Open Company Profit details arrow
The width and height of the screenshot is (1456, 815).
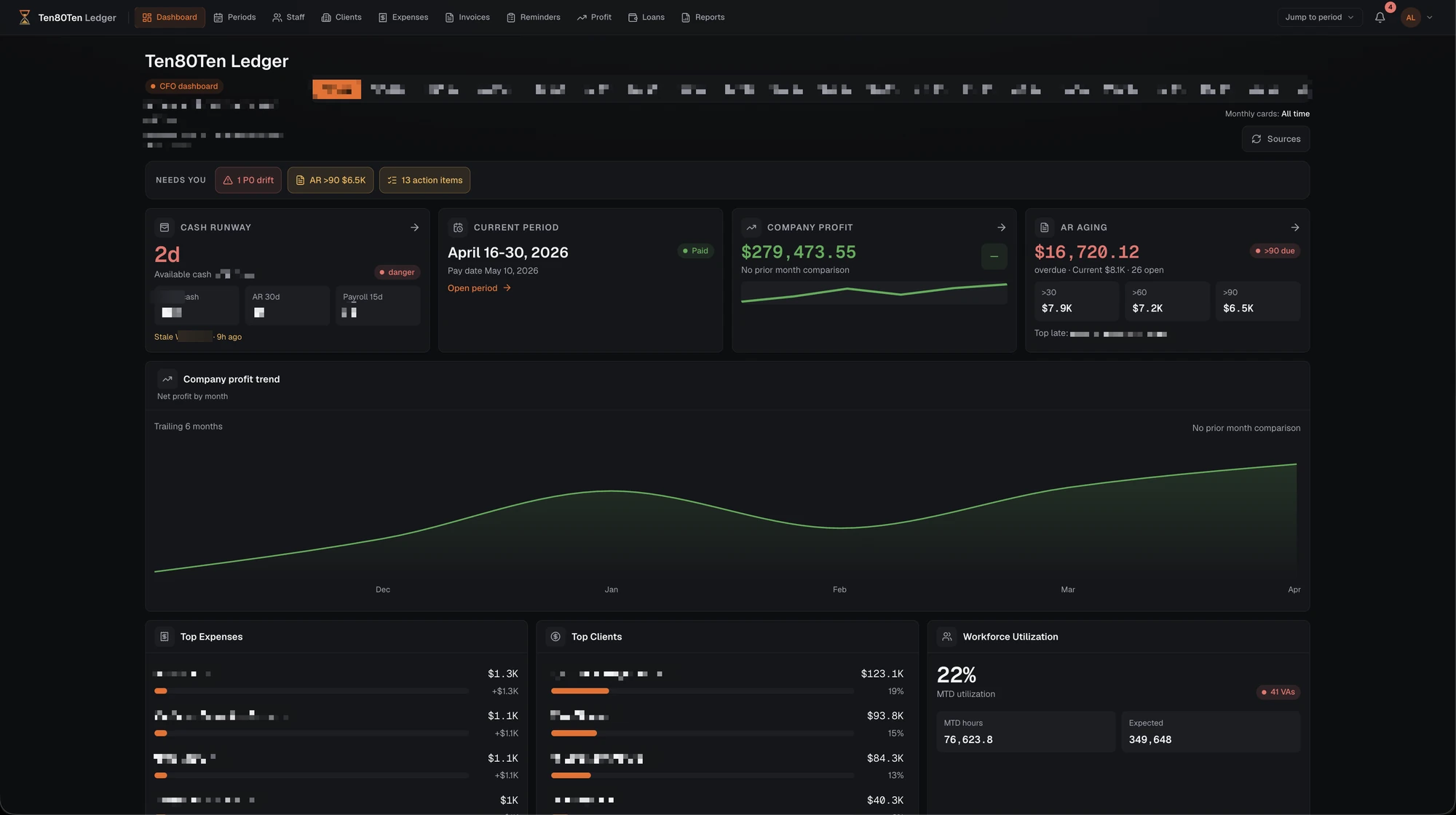1001,228
